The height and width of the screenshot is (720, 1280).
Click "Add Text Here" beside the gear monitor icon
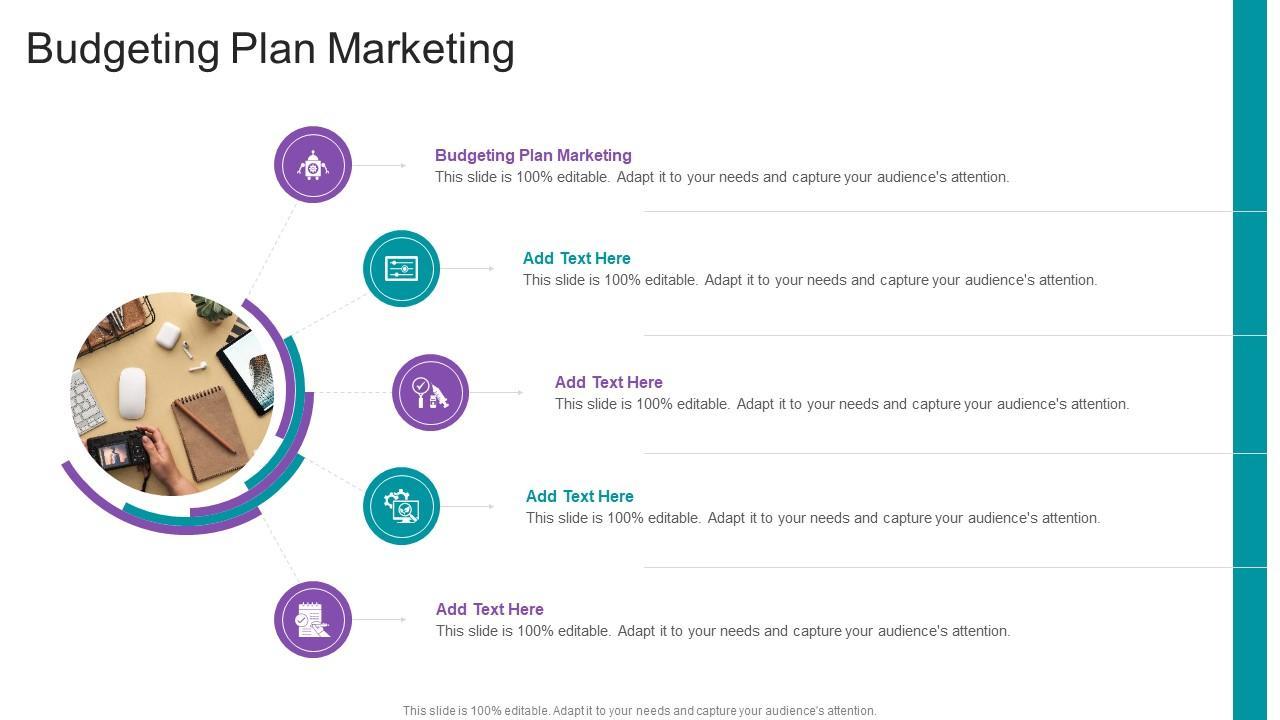point(579,496)
